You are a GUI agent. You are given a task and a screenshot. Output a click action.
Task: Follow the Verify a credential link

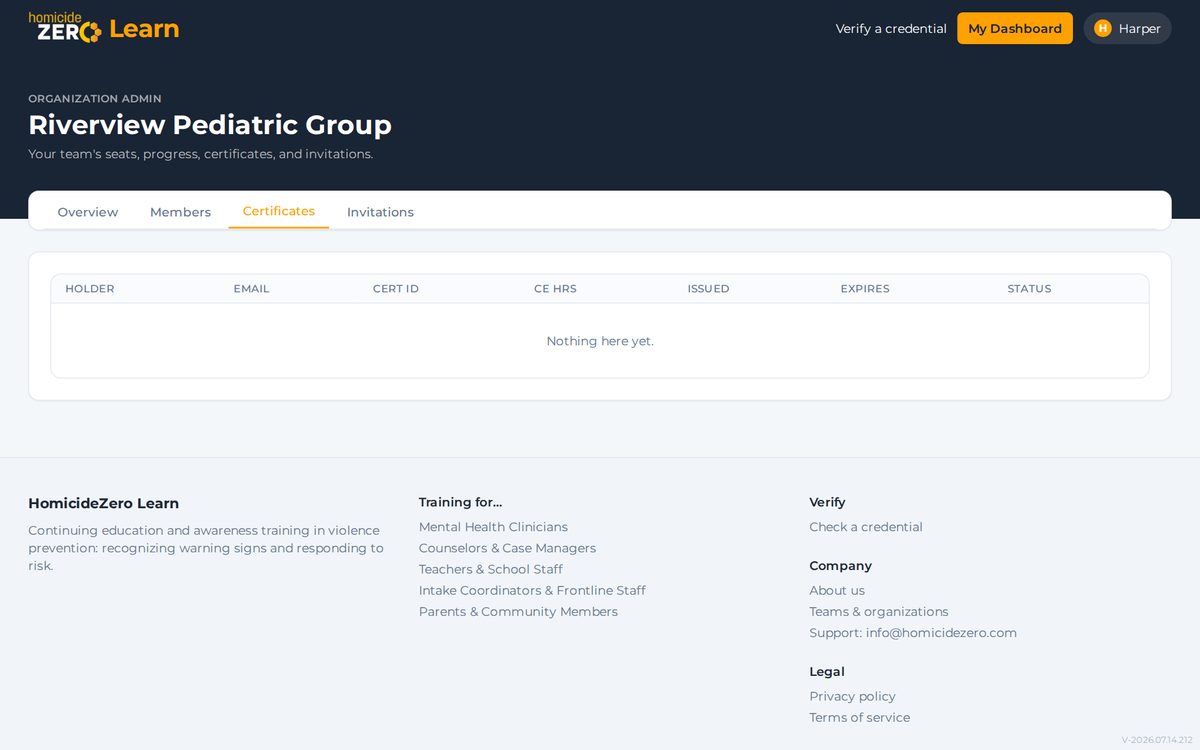click(891, 28)
